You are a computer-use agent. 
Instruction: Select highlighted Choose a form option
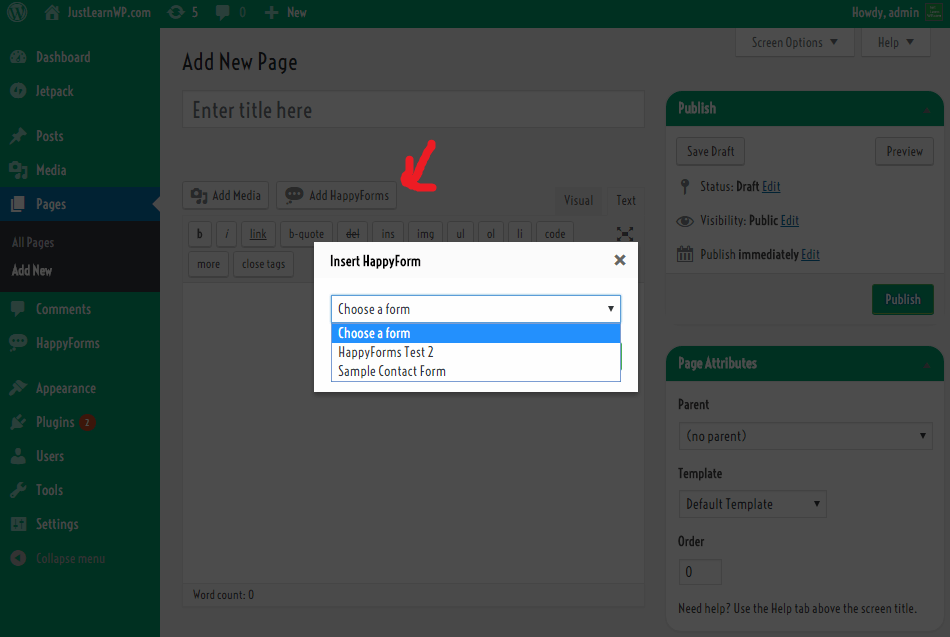coord(476,333)
